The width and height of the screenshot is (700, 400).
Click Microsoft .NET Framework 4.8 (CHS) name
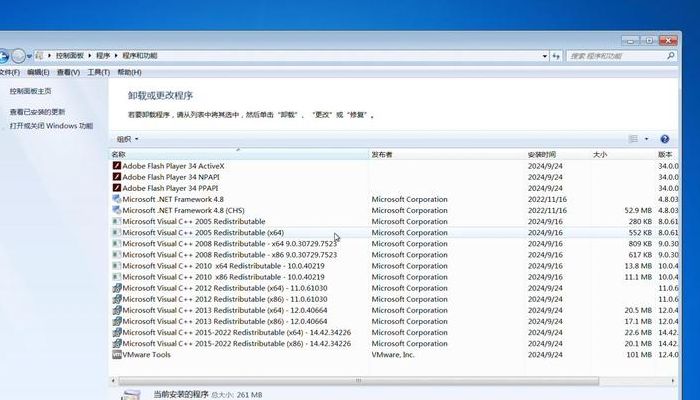tap(183, 210)
